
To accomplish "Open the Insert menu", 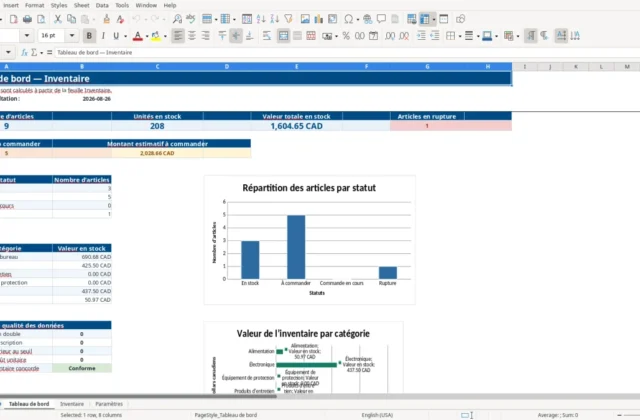I will click(10, 5).
